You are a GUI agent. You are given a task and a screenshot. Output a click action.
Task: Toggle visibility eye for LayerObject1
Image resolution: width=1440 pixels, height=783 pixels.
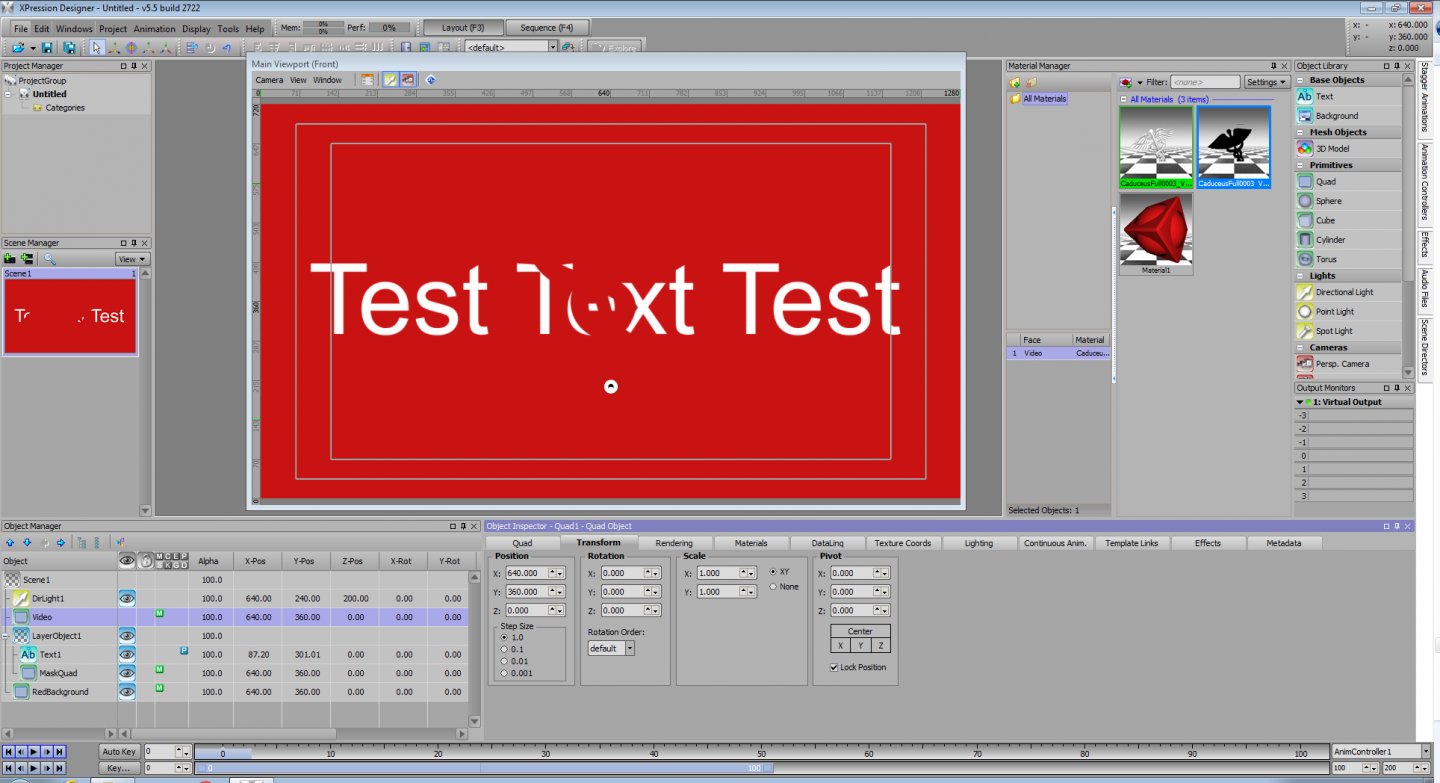click(x=127, y=635)
